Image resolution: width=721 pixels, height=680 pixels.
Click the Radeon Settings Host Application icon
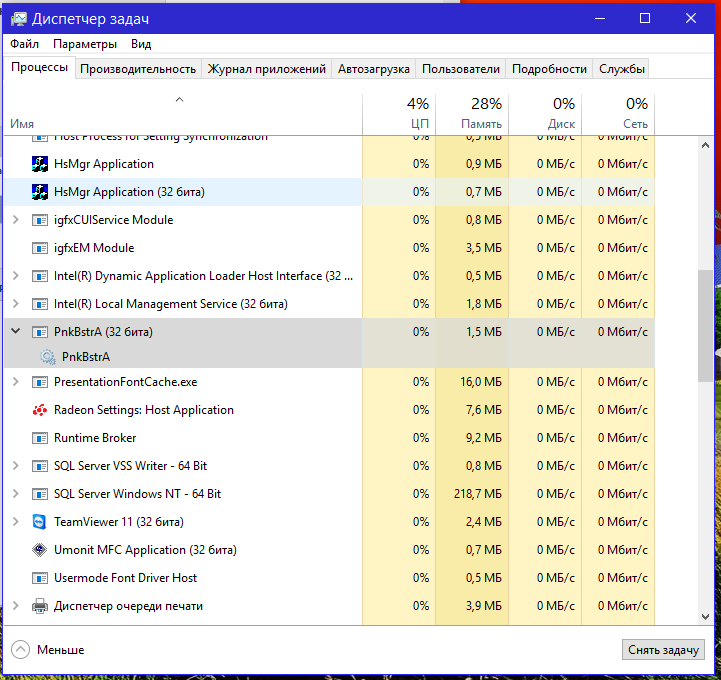(x=40, y=410)
